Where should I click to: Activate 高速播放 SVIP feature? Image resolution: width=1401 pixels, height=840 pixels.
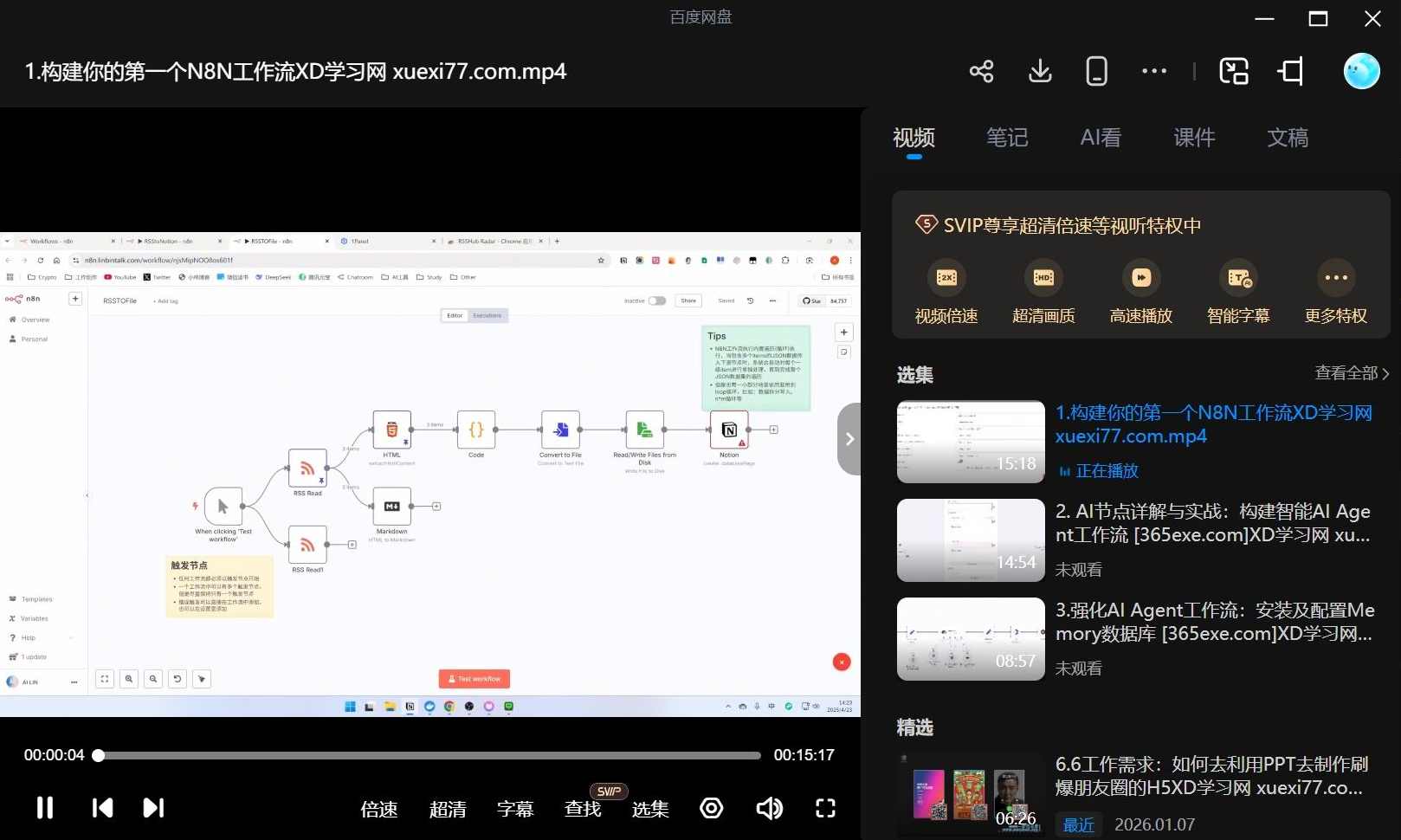(x=1140, y=290)
